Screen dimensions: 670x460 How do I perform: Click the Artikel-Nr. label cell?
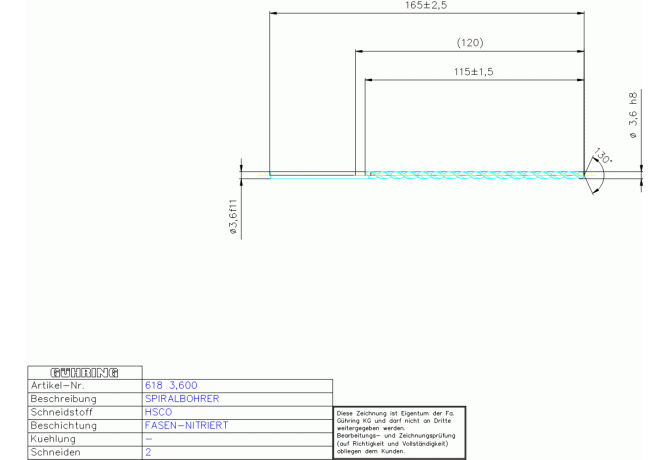pos(84,385)
